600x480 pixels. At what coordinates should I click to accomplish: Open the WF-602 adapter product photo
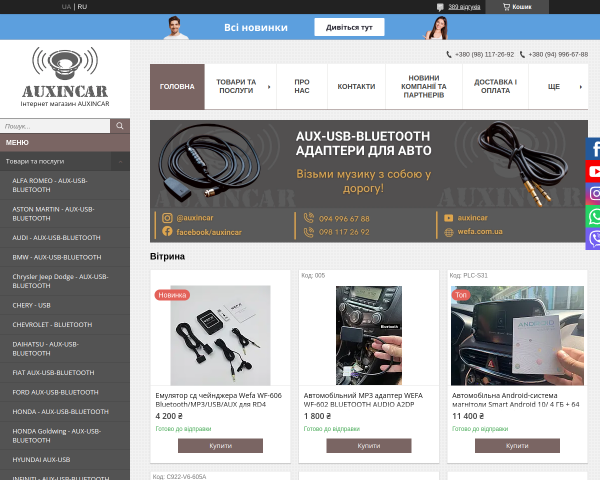(x=369, y=335)
